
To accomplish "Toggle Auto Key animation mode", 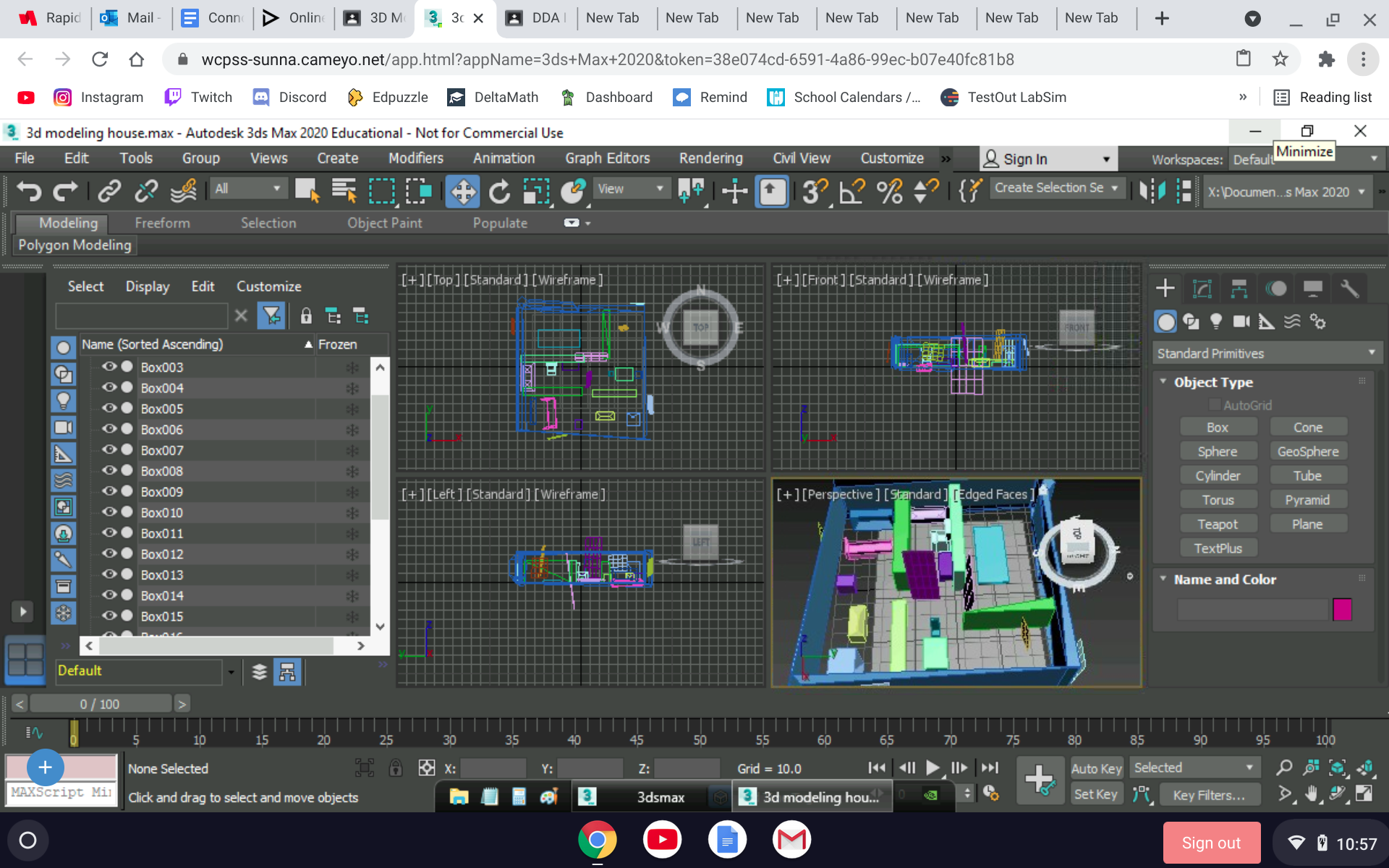I will pyautogui.click(x=1096, y=768).
